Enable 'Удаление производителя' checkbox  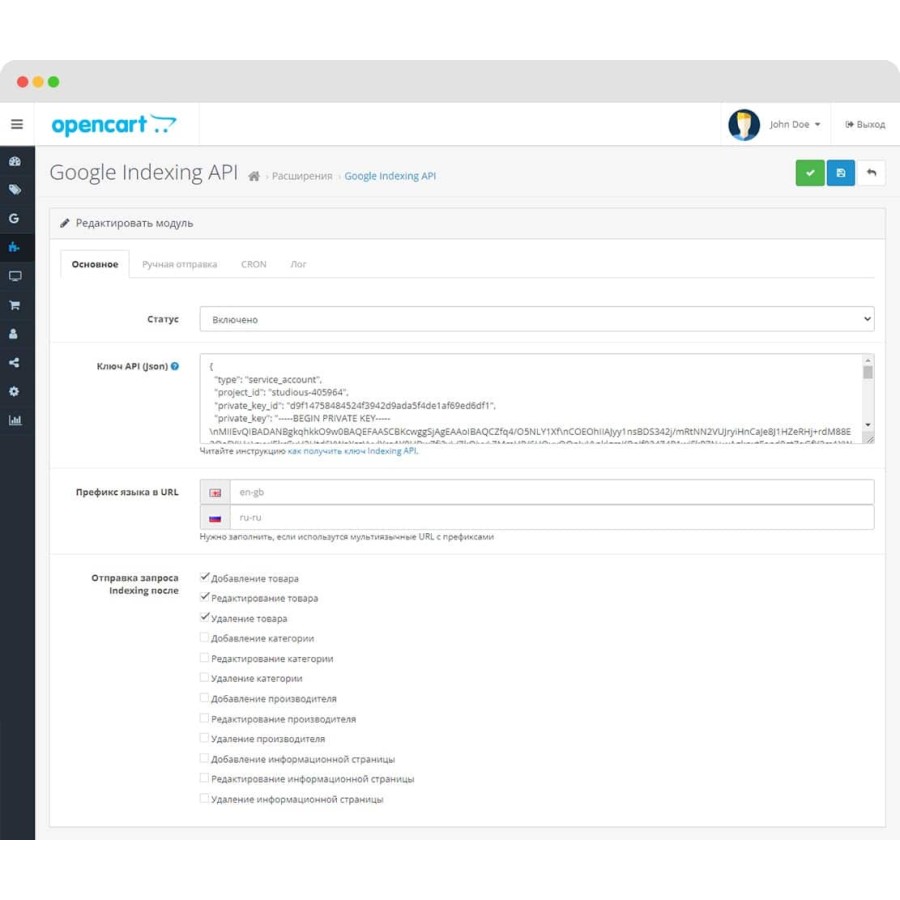pyautogui.click(x=204, y=738)
